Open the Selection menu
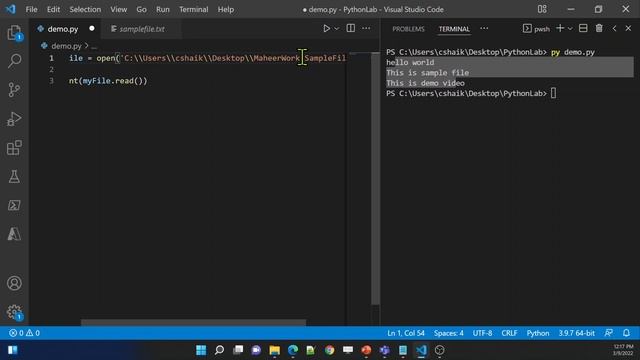The width and height of the screenshot is (640, 360). (x=85, y=9)
